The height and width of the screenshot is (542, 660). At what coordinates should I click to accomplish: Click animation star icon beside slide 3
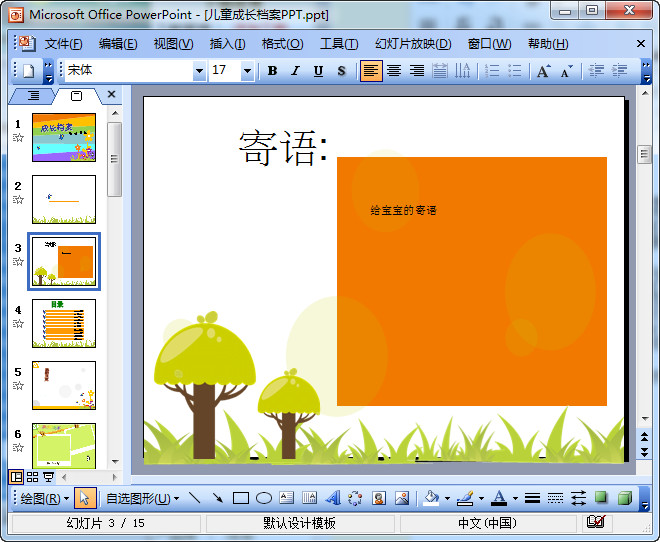pyautogui.click(x=18, y=262)
